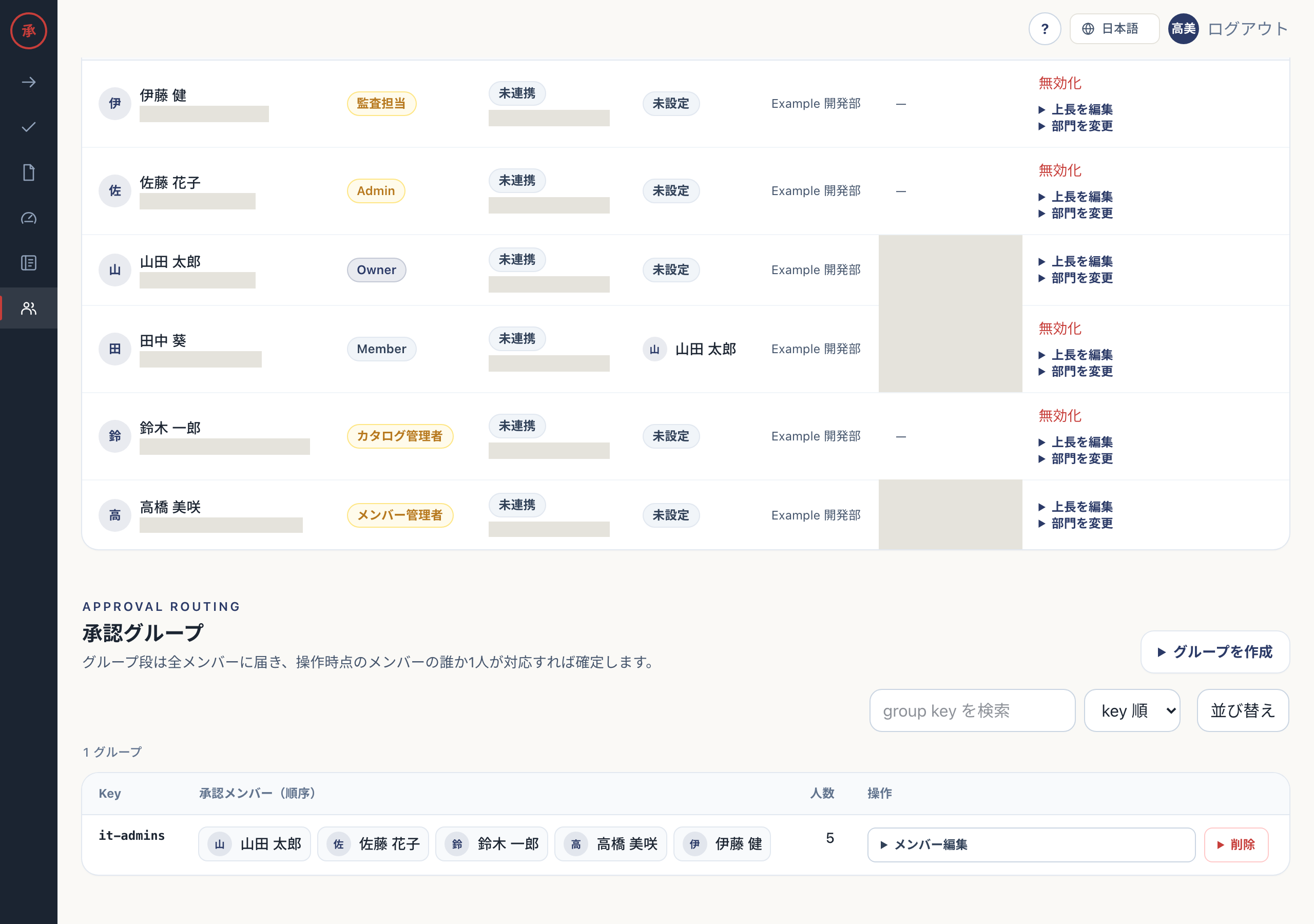Click the 監査担当 role badge
The width and height of the screenshot is (1314, 924).
(381, 104)
